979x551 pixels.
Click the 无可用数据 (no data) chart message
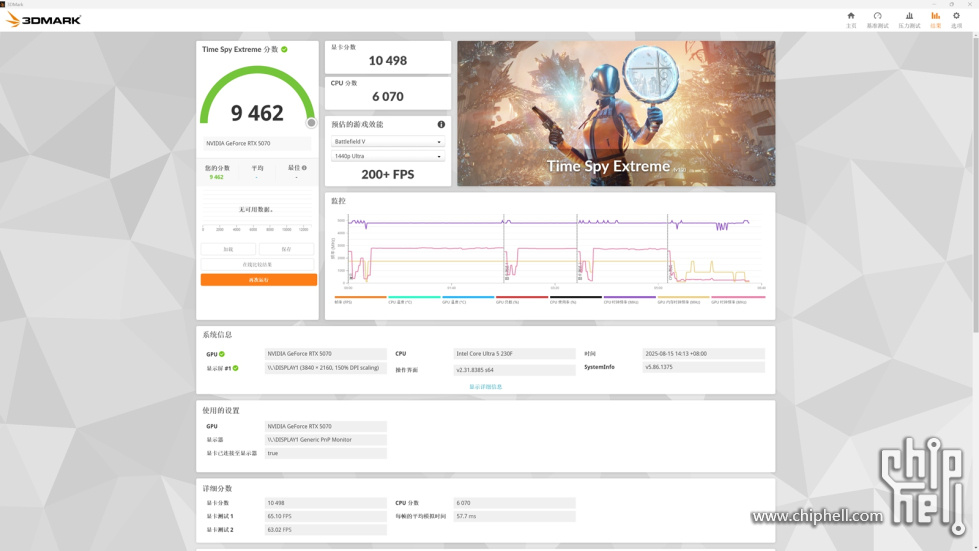[x=257, y=210]
